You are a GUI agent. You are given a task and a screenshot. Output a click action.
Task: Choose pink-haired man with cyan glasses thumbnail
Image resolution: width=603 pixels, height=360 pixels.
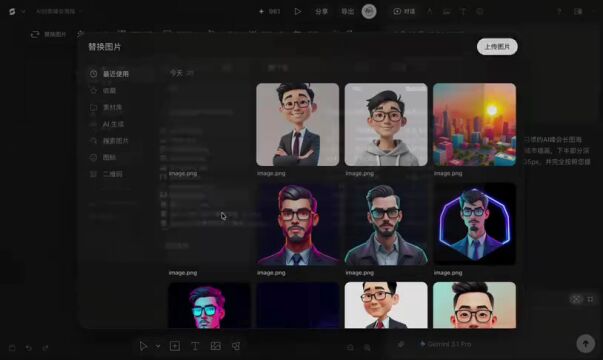pyautogui.click(x=209, y=305)
